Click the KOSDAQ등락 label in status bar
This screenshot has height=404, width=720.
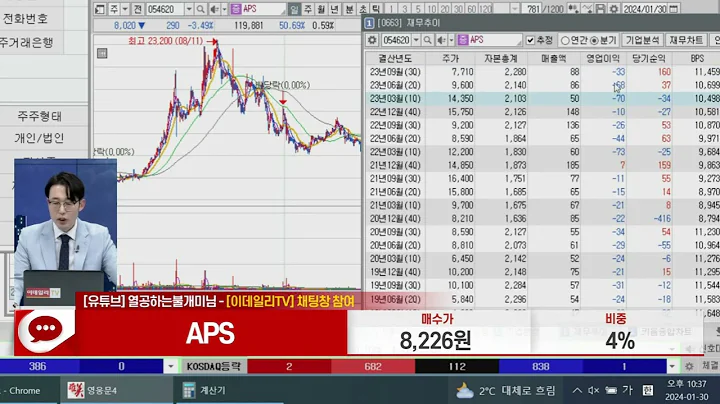click(x=214, y=366)
